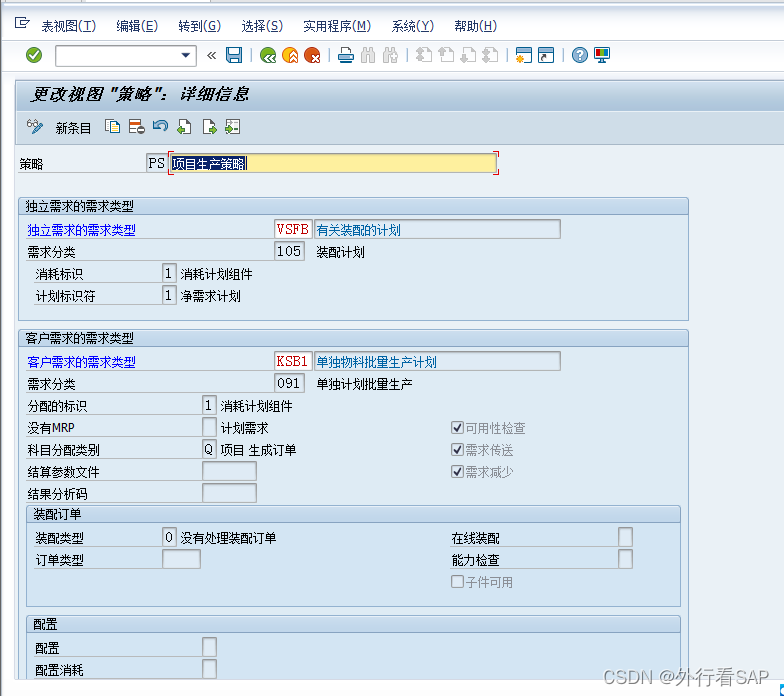Open the 表视图(T) menu
Screen dimensions: 784x696
click(68, 26)
